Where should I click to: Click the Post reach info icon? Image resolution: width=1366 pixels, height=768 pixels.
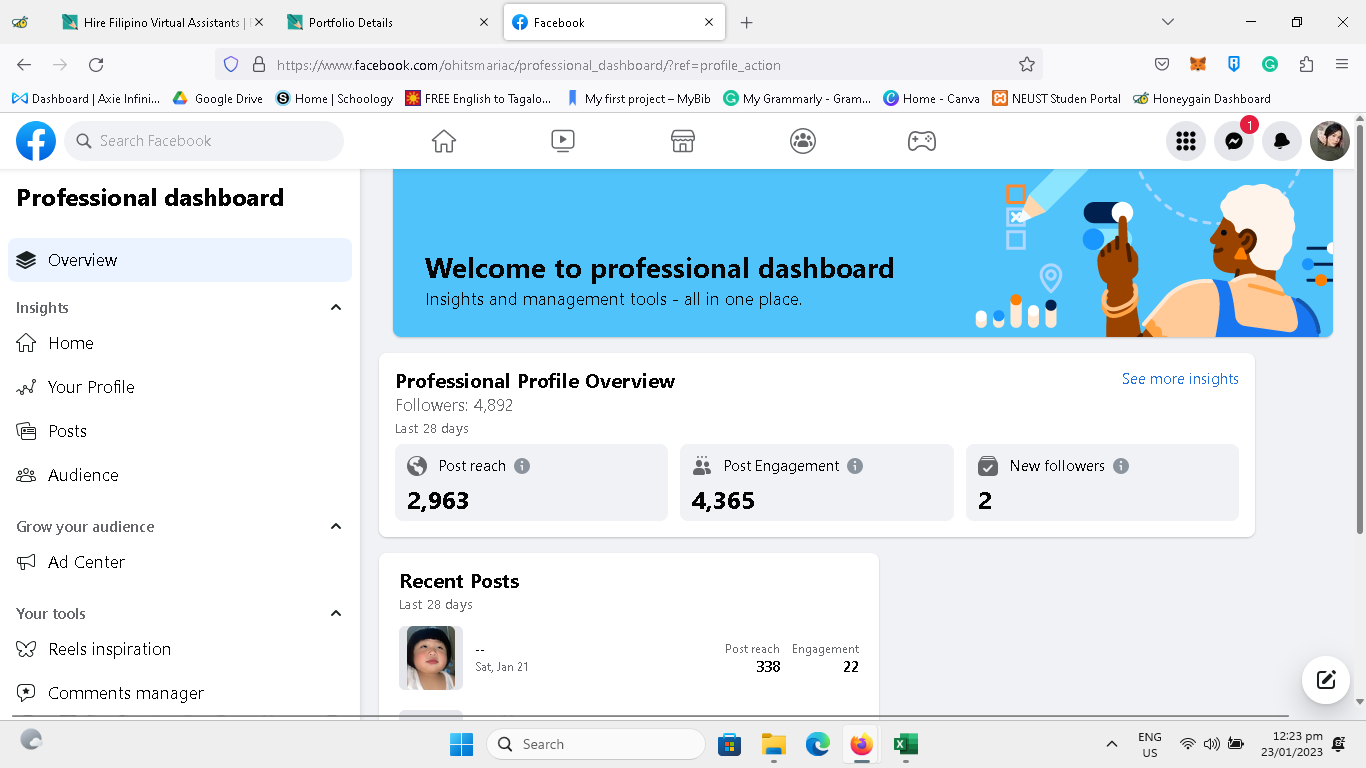522,466
